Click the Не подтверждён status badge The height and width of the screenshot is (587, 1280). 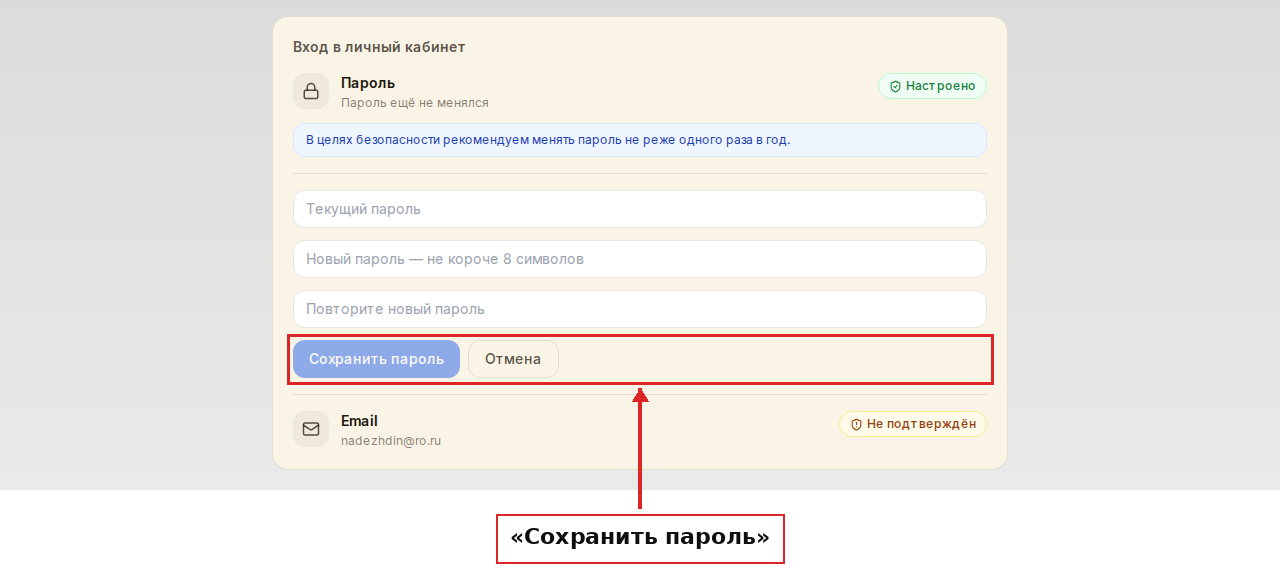(x=913, y=424)
